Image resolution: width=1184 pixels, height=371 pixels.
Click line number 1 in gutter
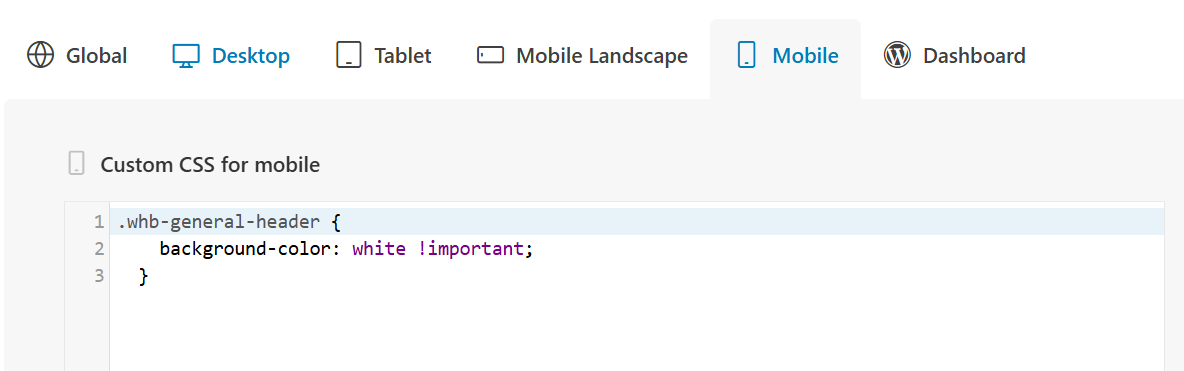[x=98, y=223]
